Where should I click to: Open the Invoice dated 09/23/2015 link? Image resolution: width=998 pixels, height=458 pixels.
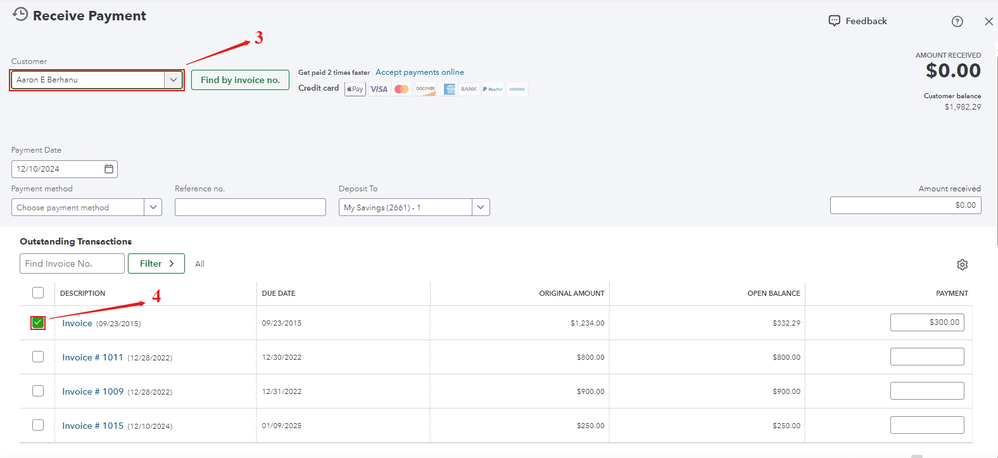[x=77, y=323]
